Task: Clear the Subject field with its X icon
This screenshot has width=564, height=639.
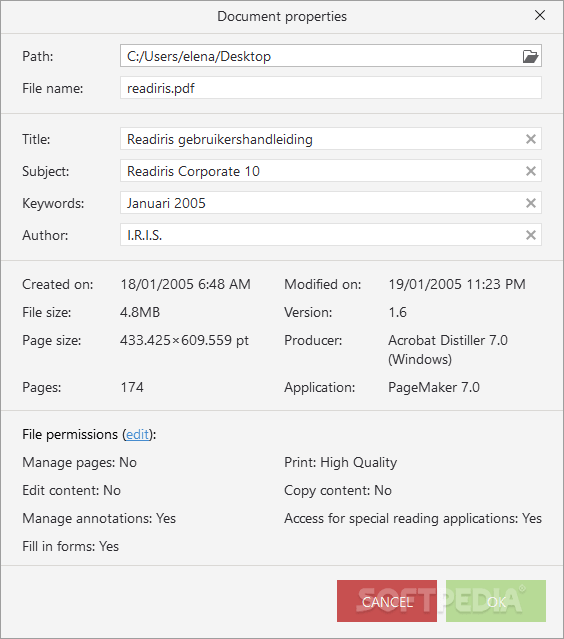Action: [531, 171]
